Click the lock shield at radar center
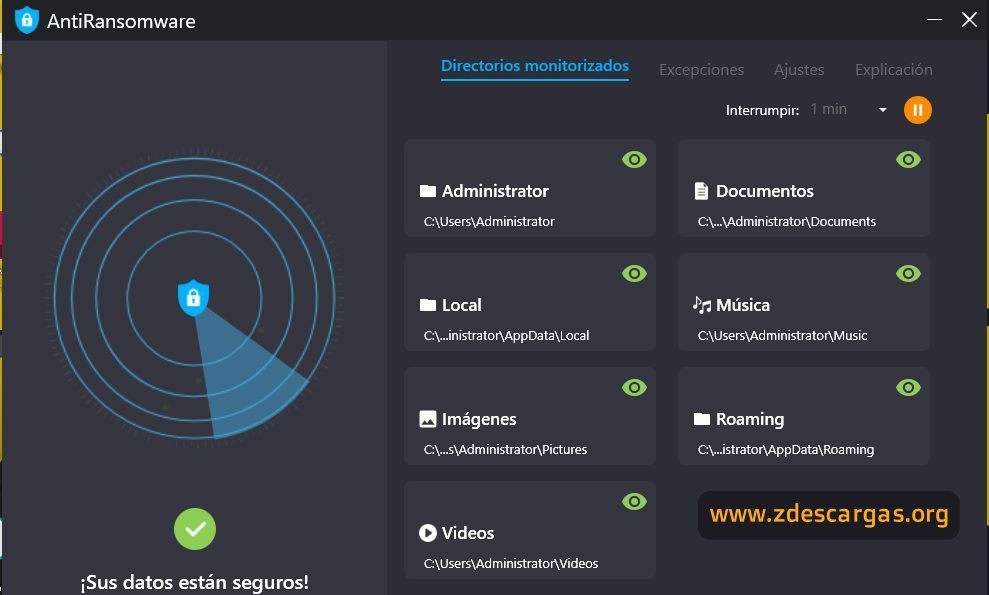 193,297
